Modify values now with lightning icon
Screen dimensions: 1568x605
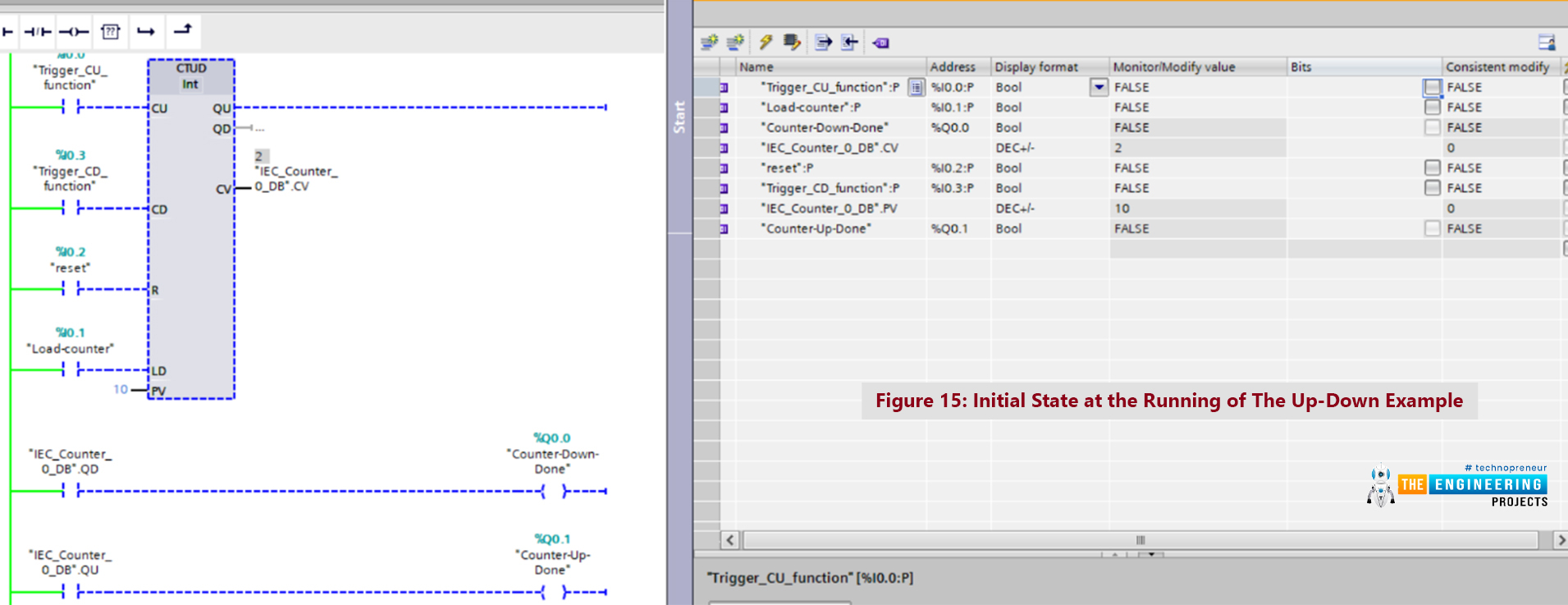point(766,42)
